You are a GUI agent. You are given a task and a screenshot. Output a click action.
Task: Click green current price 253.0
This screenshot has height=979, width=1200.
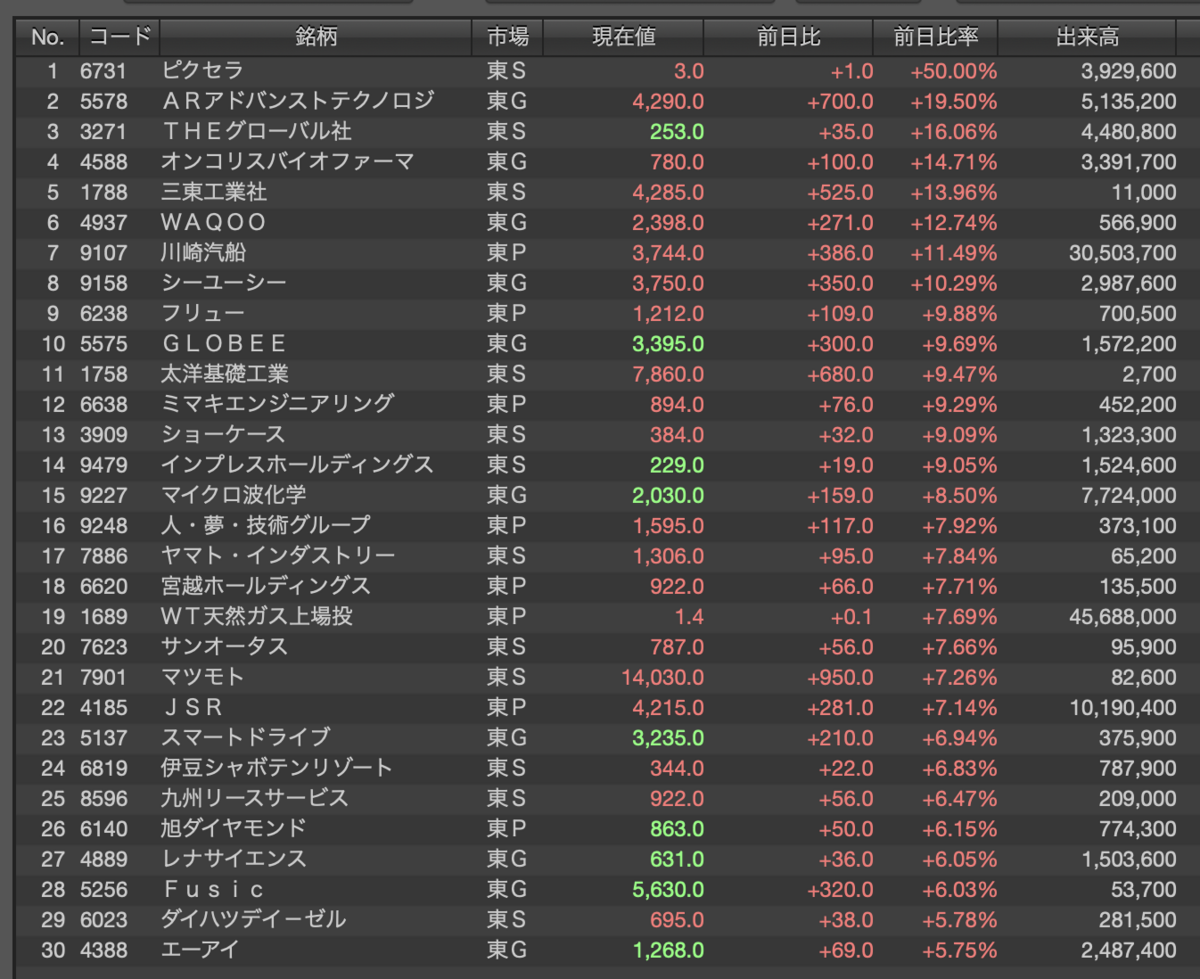tap(677, 132)
